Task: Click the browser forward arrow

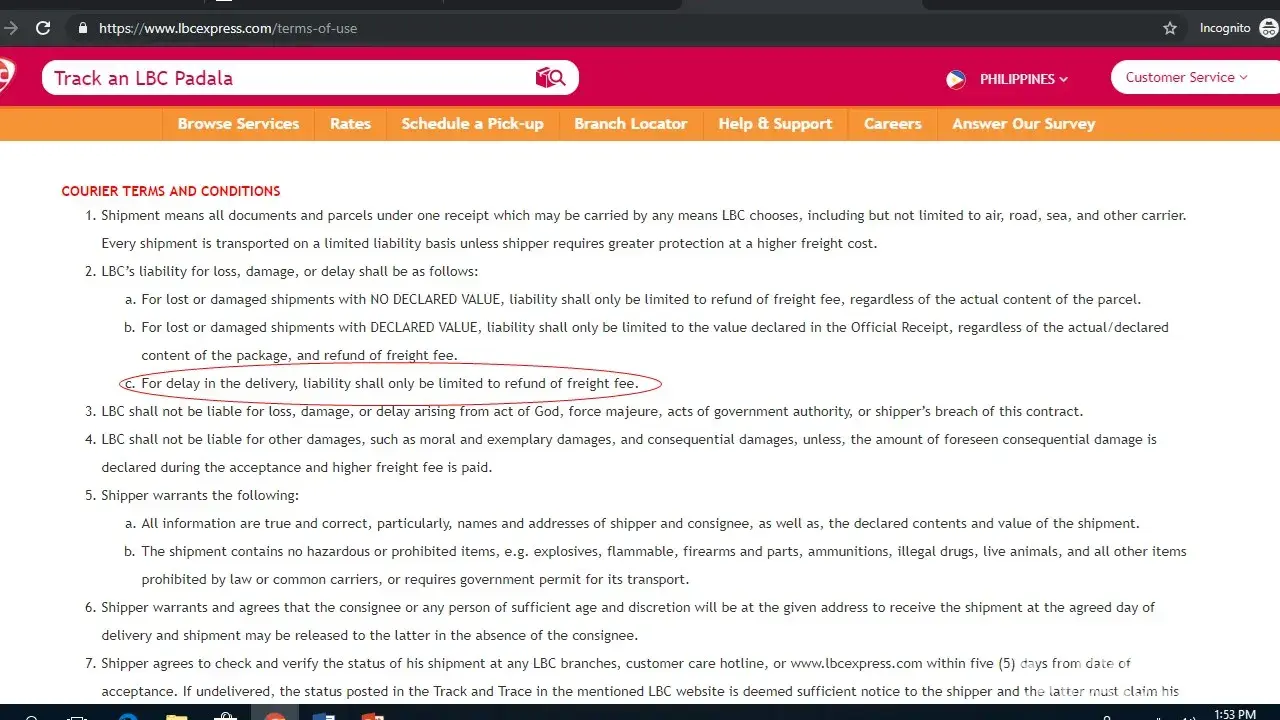Action: pyautogui.click(x=10, y=28)
